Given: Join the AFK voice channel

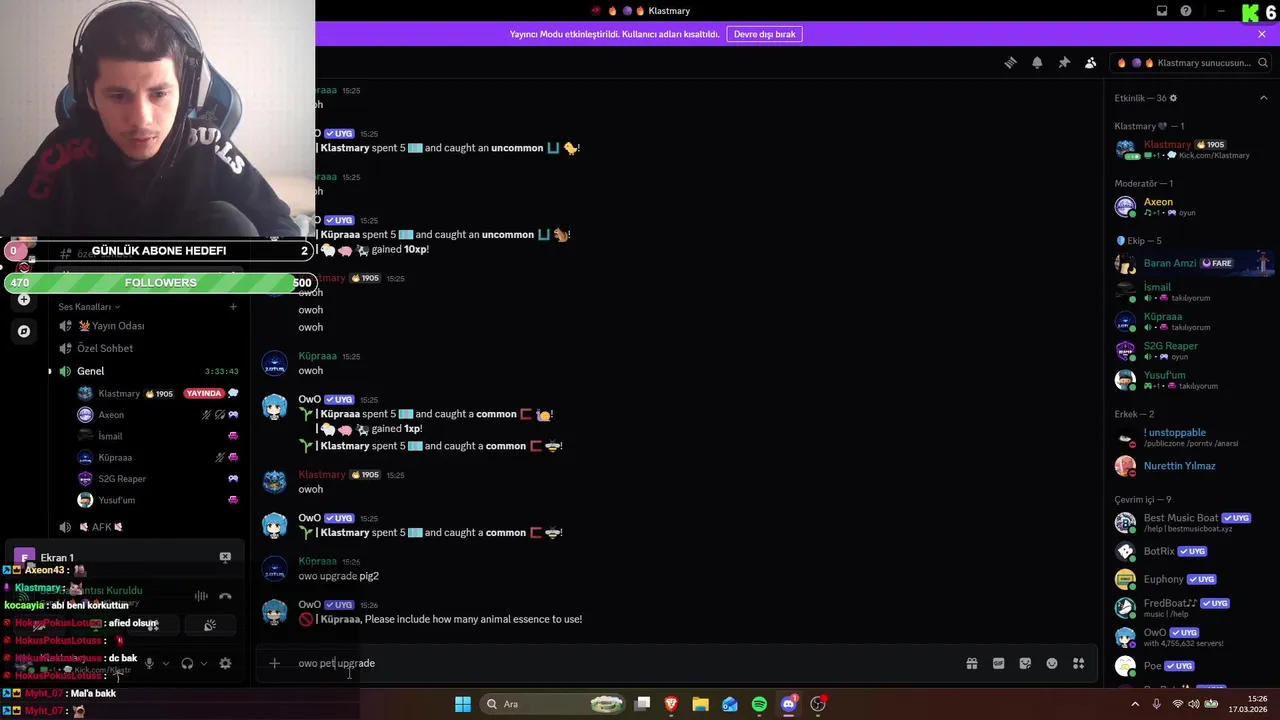Looking at the screenshot, I should [x=148, y=527].
